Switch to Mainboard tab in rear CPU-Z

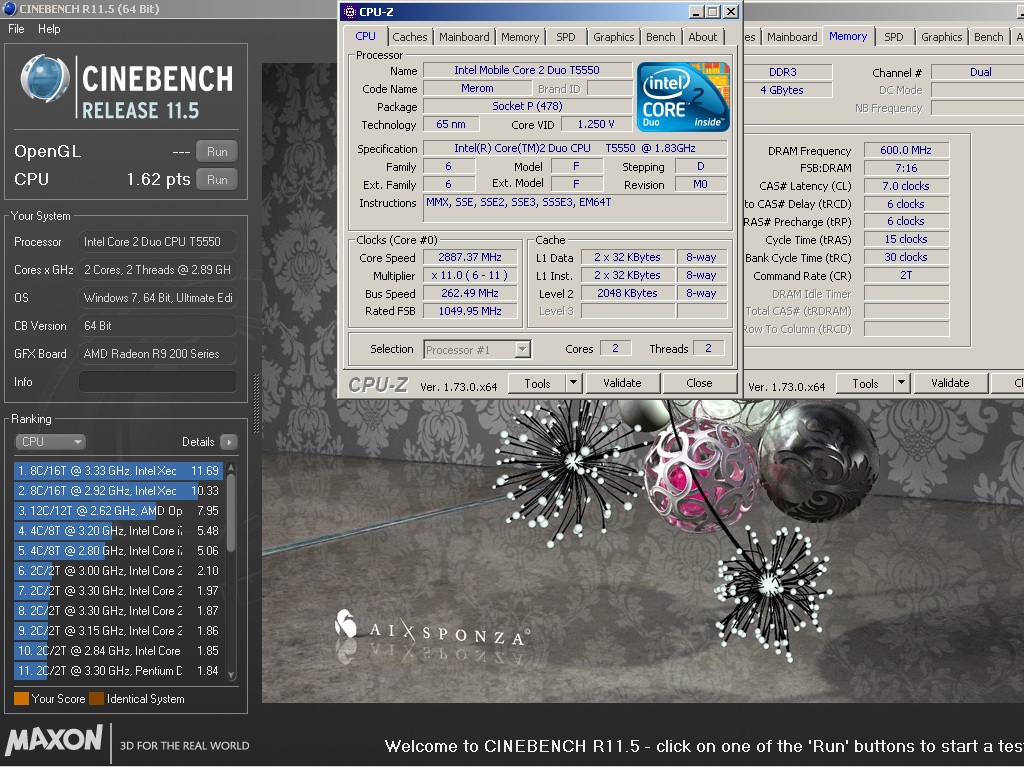tap(792, 37)
